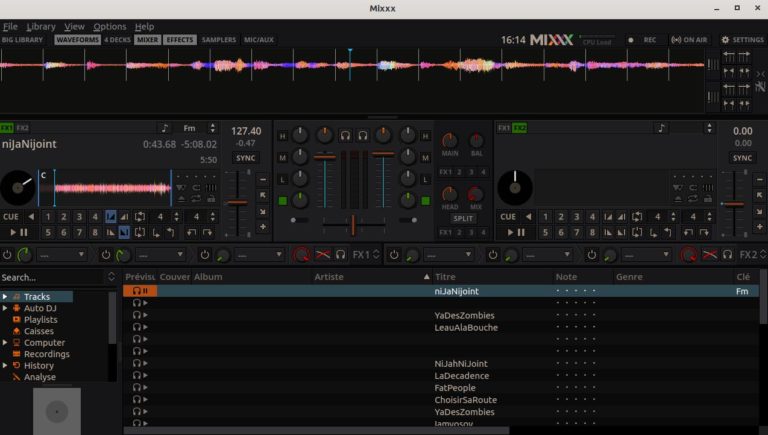Play or pause deck 1
Viewport: 768px width, 435px height.
pos(19,232)
